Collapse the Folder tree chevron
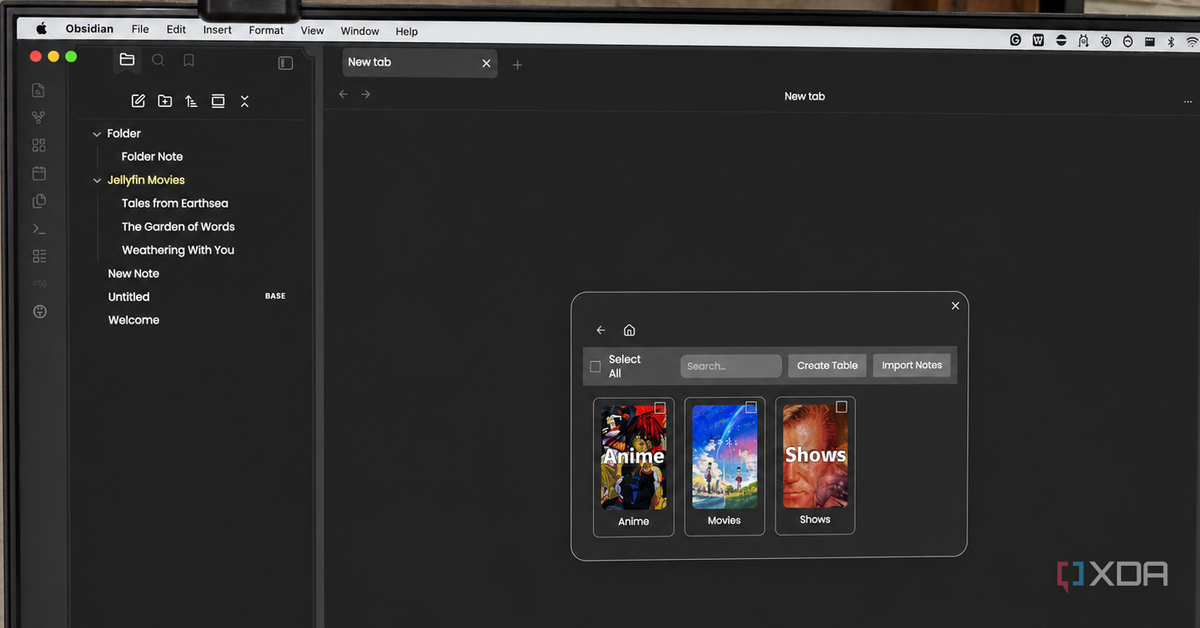1200x628 pixels. tap(97, 134)
